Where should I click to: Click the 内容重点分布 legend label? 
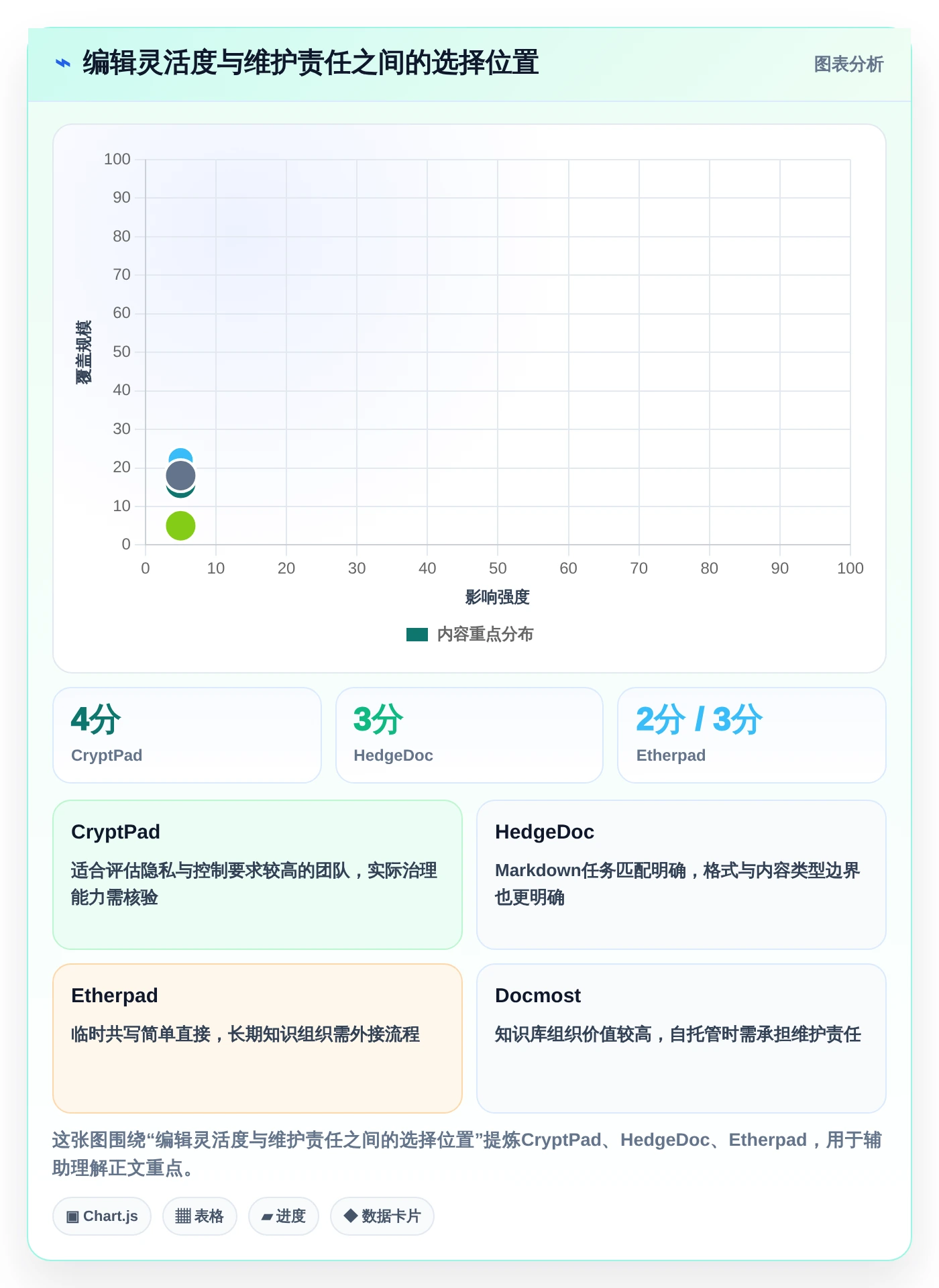click(485, 635)
